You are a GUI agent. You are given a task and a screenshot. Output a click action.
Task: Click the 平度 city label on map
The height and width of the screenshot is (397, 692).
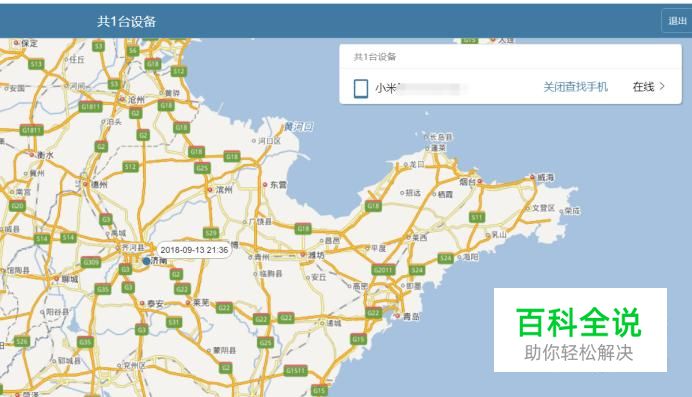point(378,248)
